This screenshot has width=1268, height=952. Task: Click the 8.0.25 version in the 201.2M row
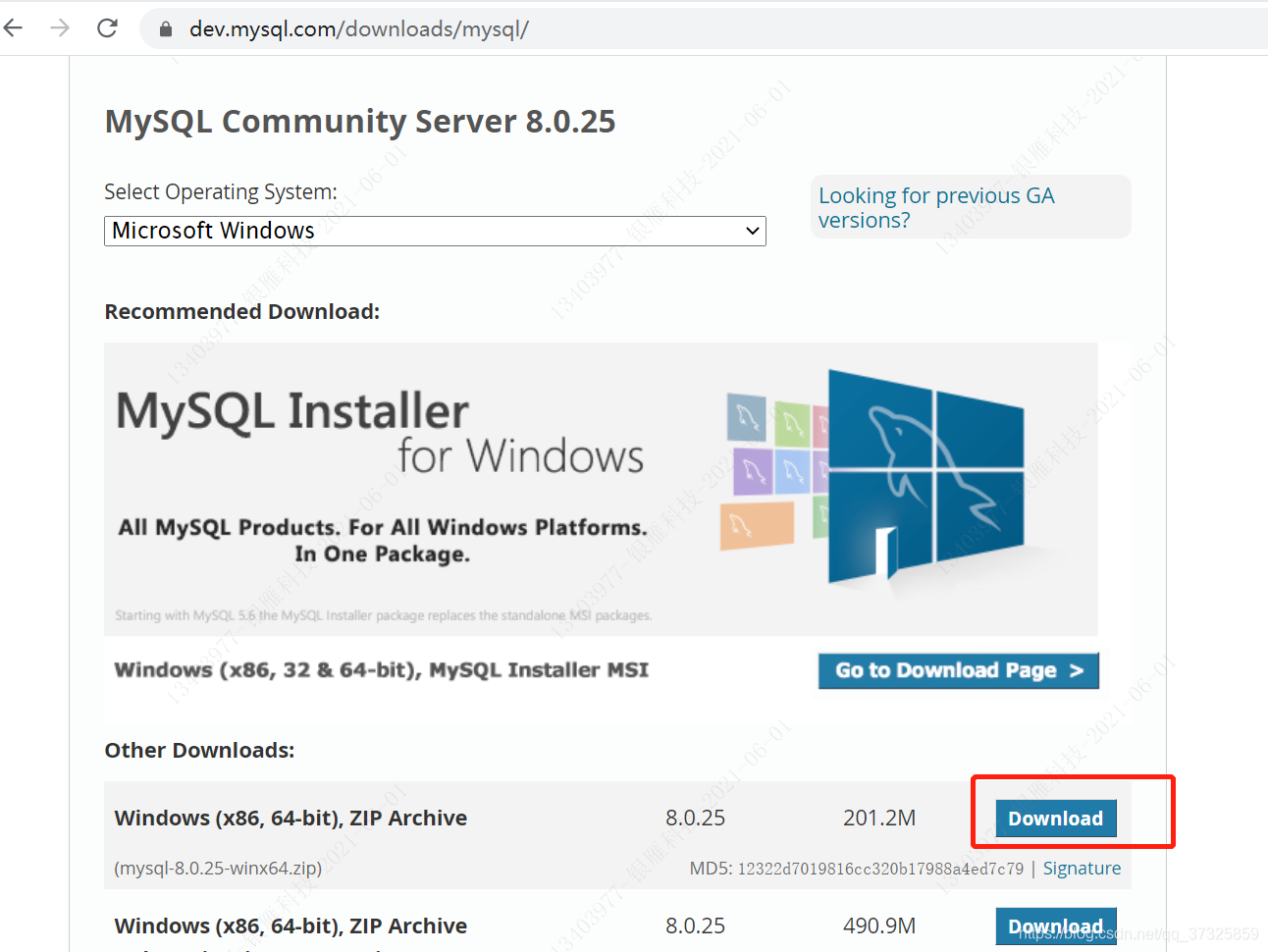[695, 819]
